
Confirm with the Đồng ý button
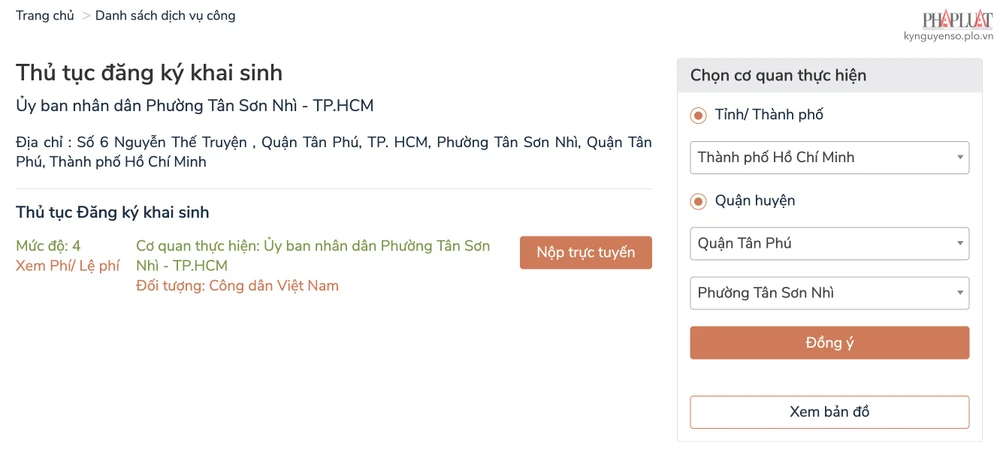[x=829, y=343]
